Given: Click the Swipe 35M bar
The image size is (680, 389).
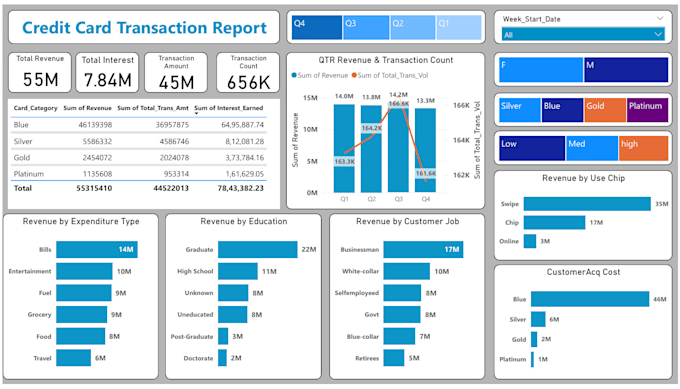Looking at the screenshot, I should coord(587,204).
